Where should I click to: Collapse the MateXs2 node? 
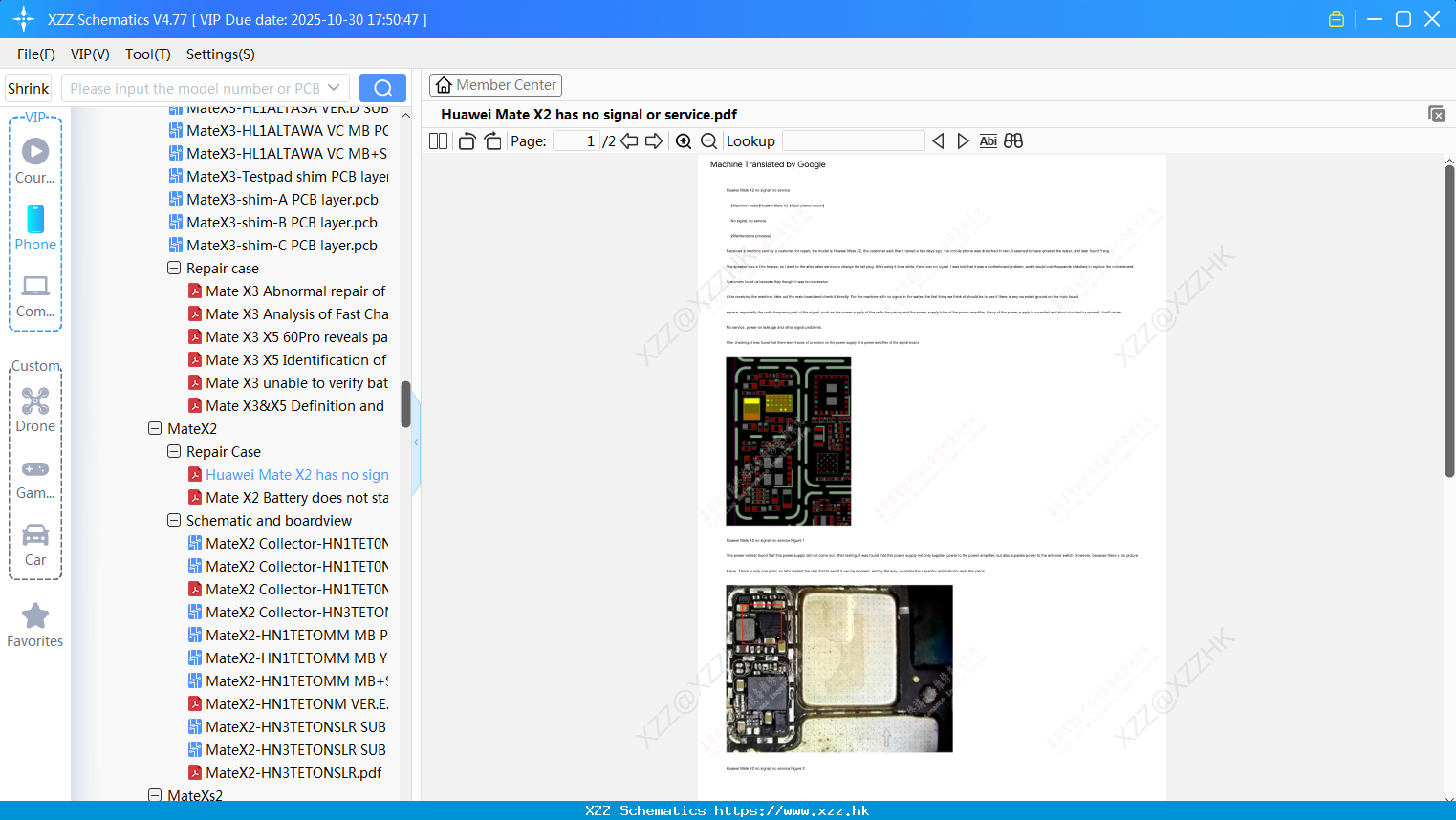(x=155, y=795)
